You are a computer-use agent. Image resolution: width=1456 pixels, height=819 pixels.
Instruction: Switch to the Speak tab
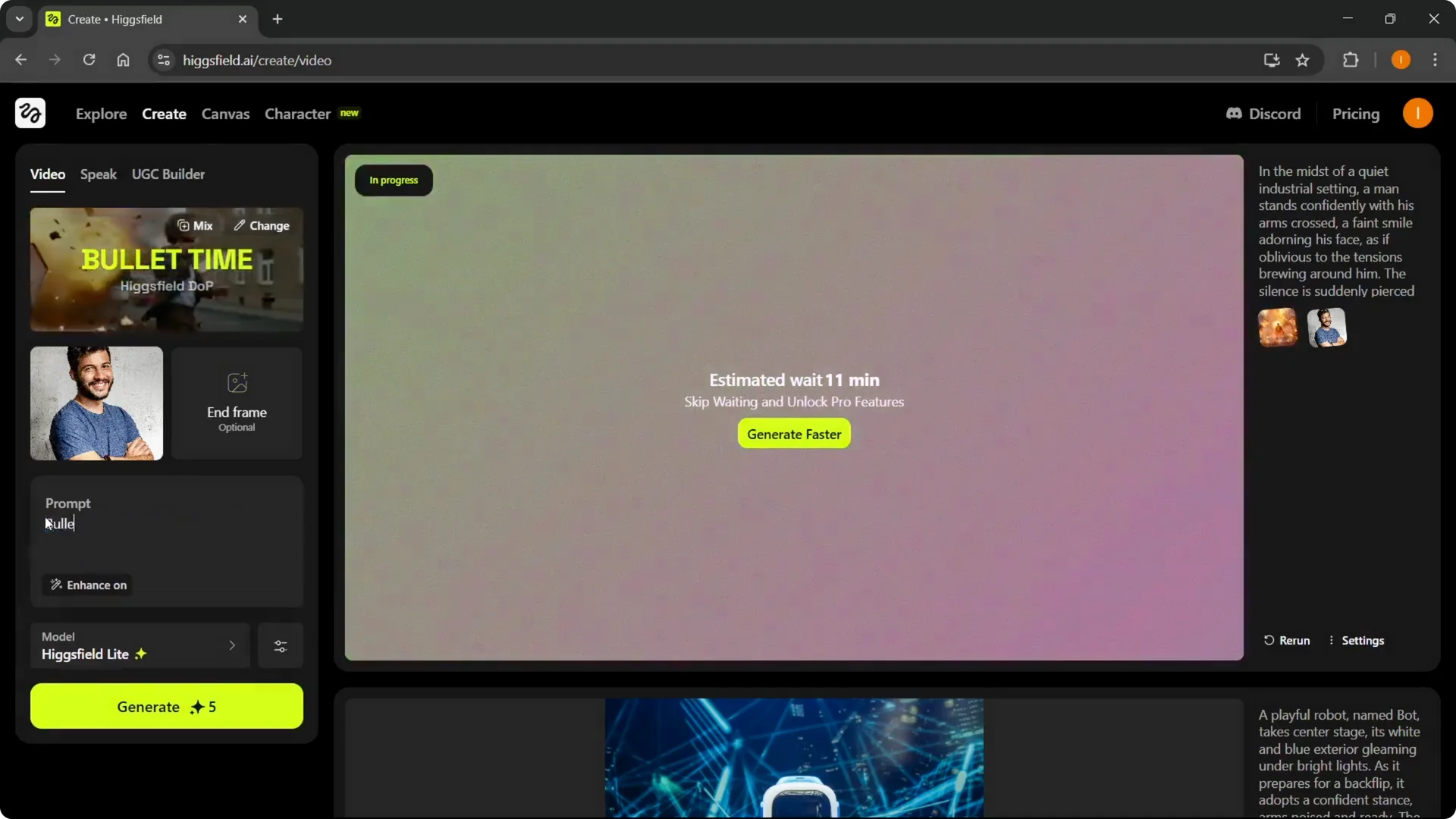coord(98,174)
